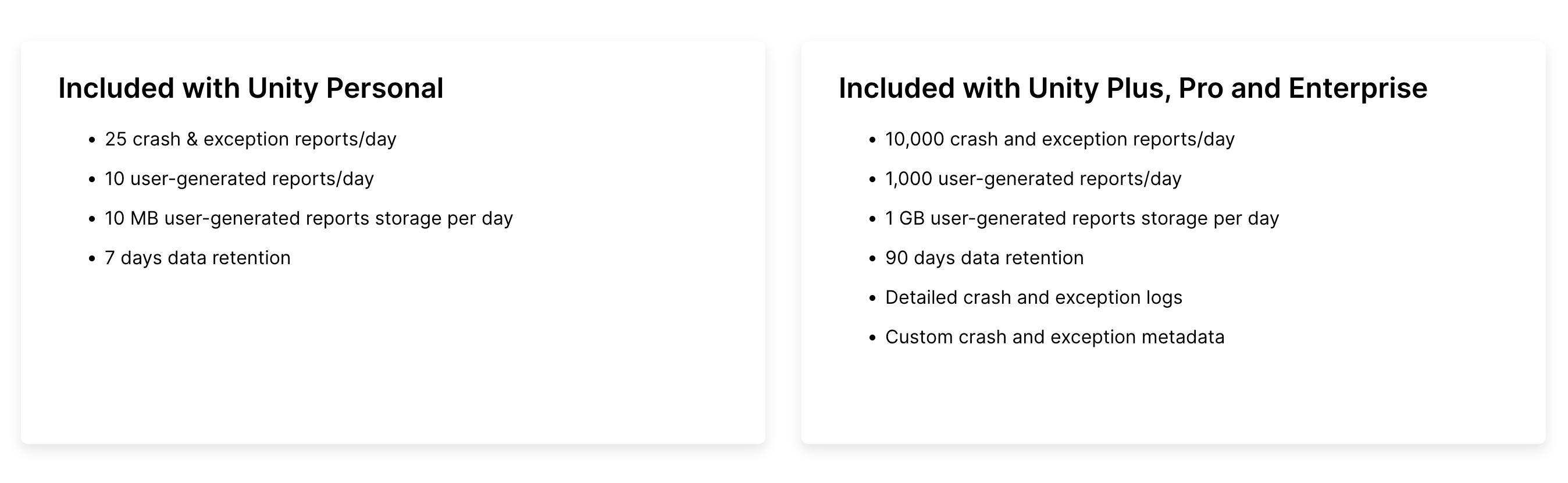This screenshot has height=483, width=1568.
Task: Click the bullet before "10,000 crash and exception reports/day"
Action: tap(872, 140)
